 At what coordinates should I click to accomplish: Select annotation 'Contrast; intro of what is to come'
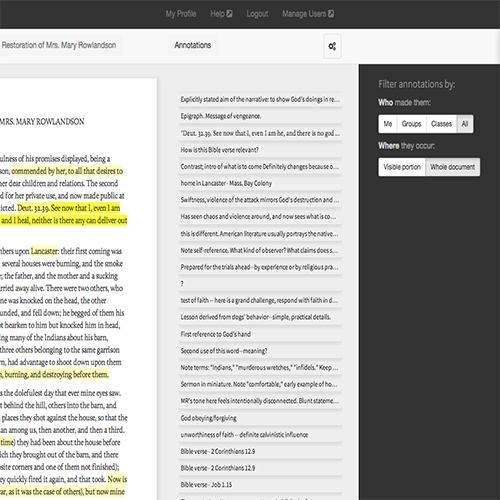[x=260, y=166]
